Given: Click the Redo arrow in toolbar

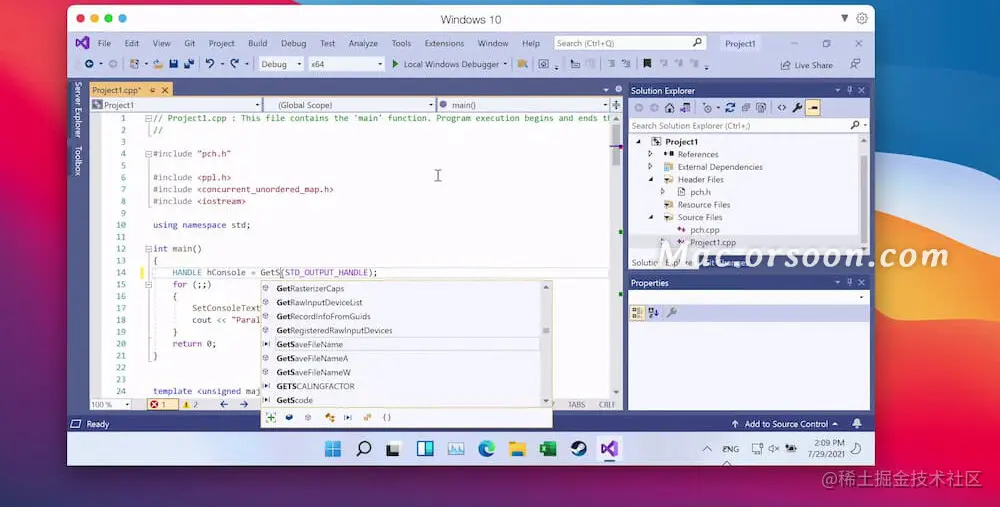Looking at the screenshot, I should (x=235, y=64).
